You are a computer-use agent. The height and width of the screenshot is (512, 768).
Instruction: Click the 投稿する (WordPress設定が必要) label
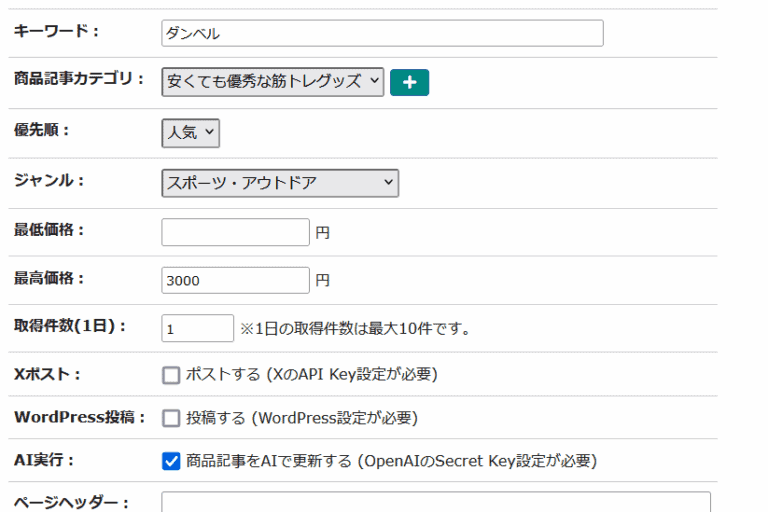pyautogui.click(x=302, y=418)
